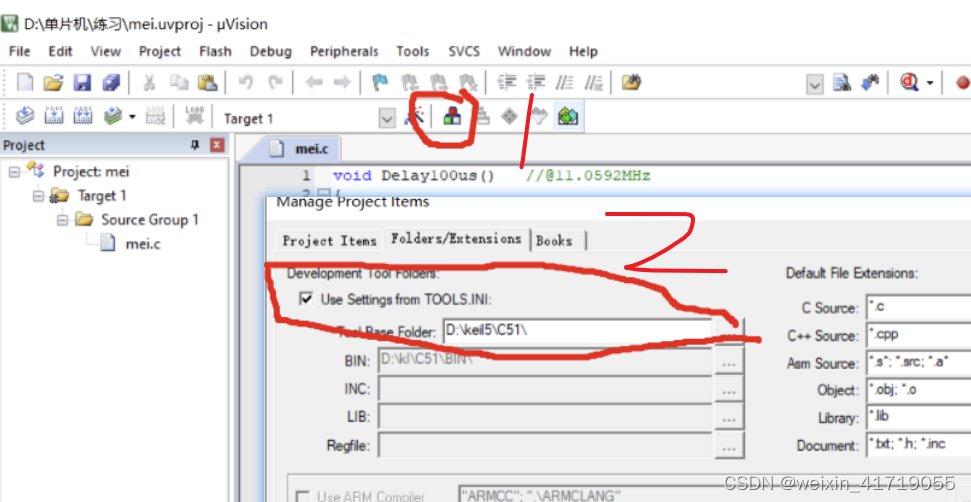This screenshot has width=971, height=502.
Task: Collapse the Target 1 tree node
Action: pos(38,196)
